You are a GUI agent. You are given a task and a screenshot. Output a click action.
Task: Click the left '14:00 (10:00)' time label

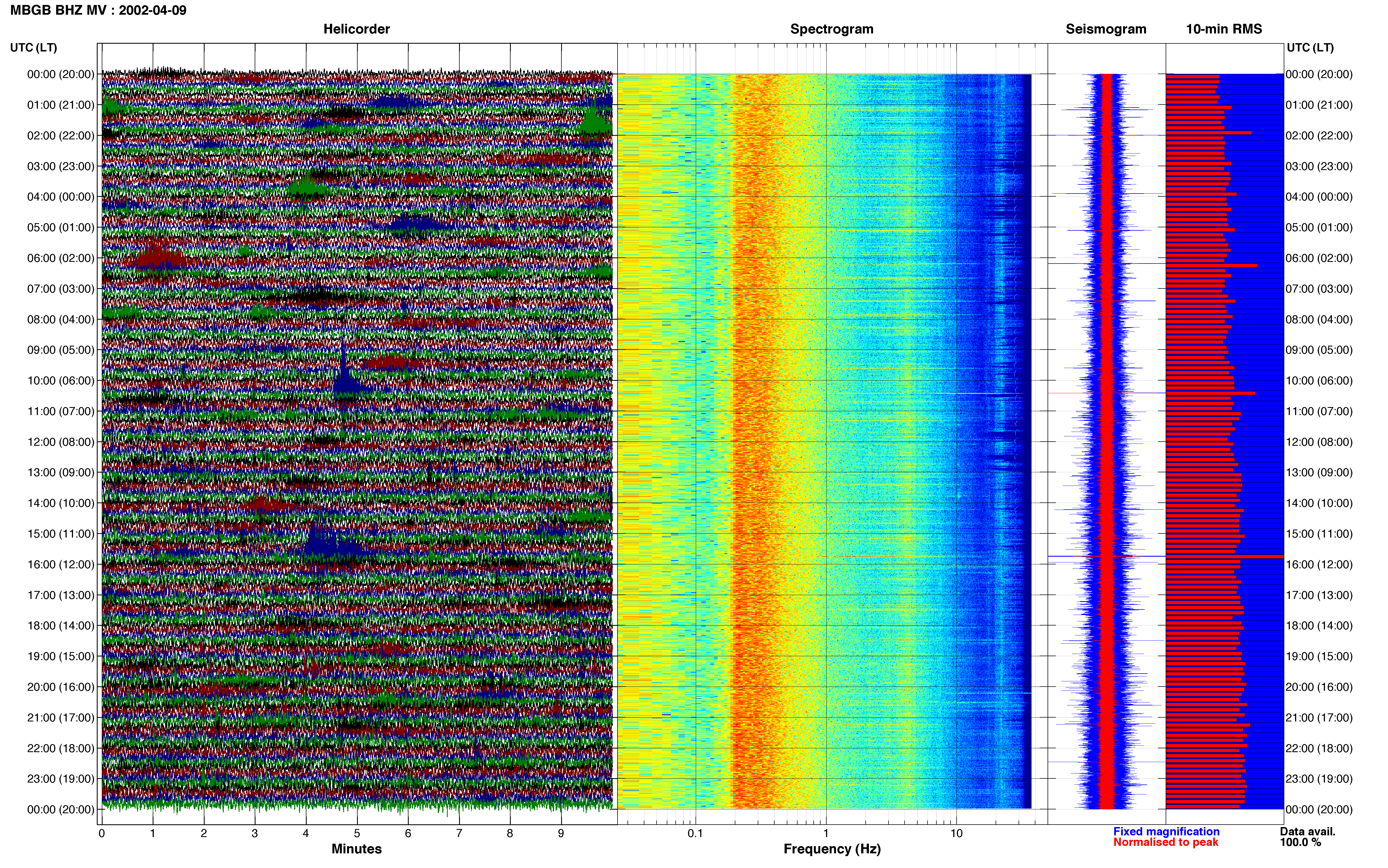click(x=61, y=504)
